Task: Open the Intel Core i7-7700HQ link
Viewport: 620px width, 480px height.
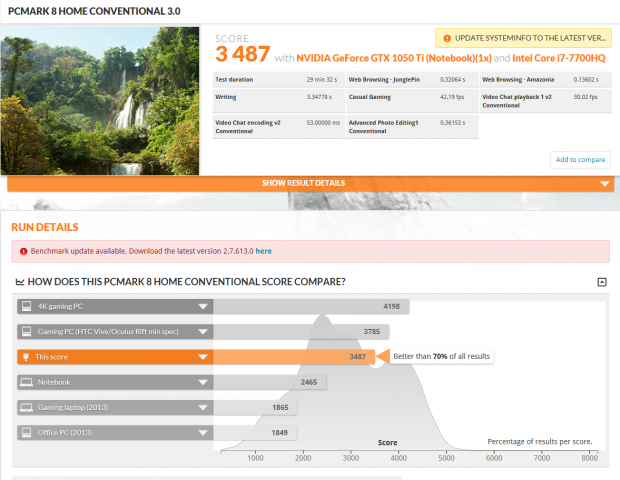Action: pos(559,58)
